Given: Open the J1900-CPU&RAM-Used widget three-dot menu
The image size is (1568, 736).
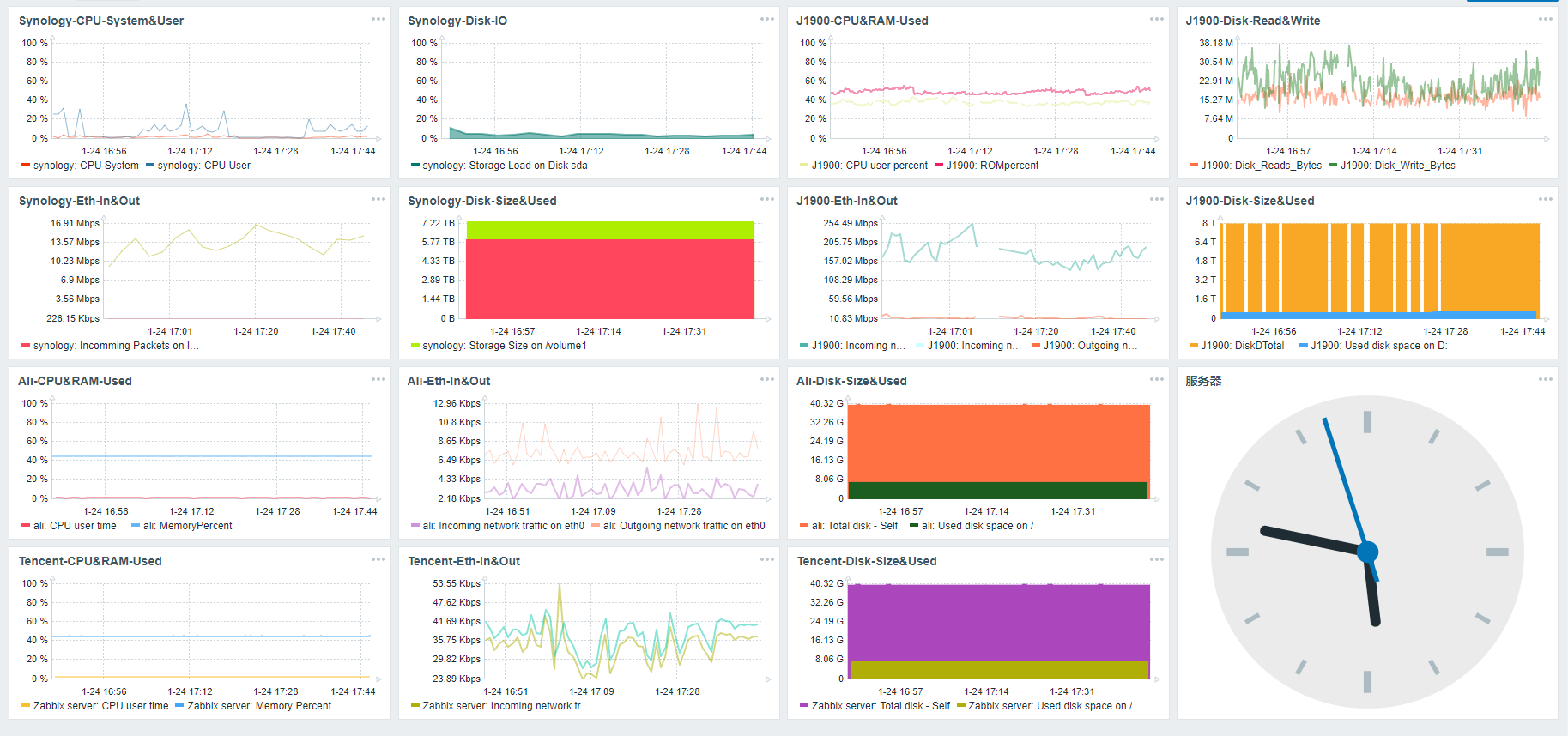Looking at the screenshot, I should (x=1156, y=19).
